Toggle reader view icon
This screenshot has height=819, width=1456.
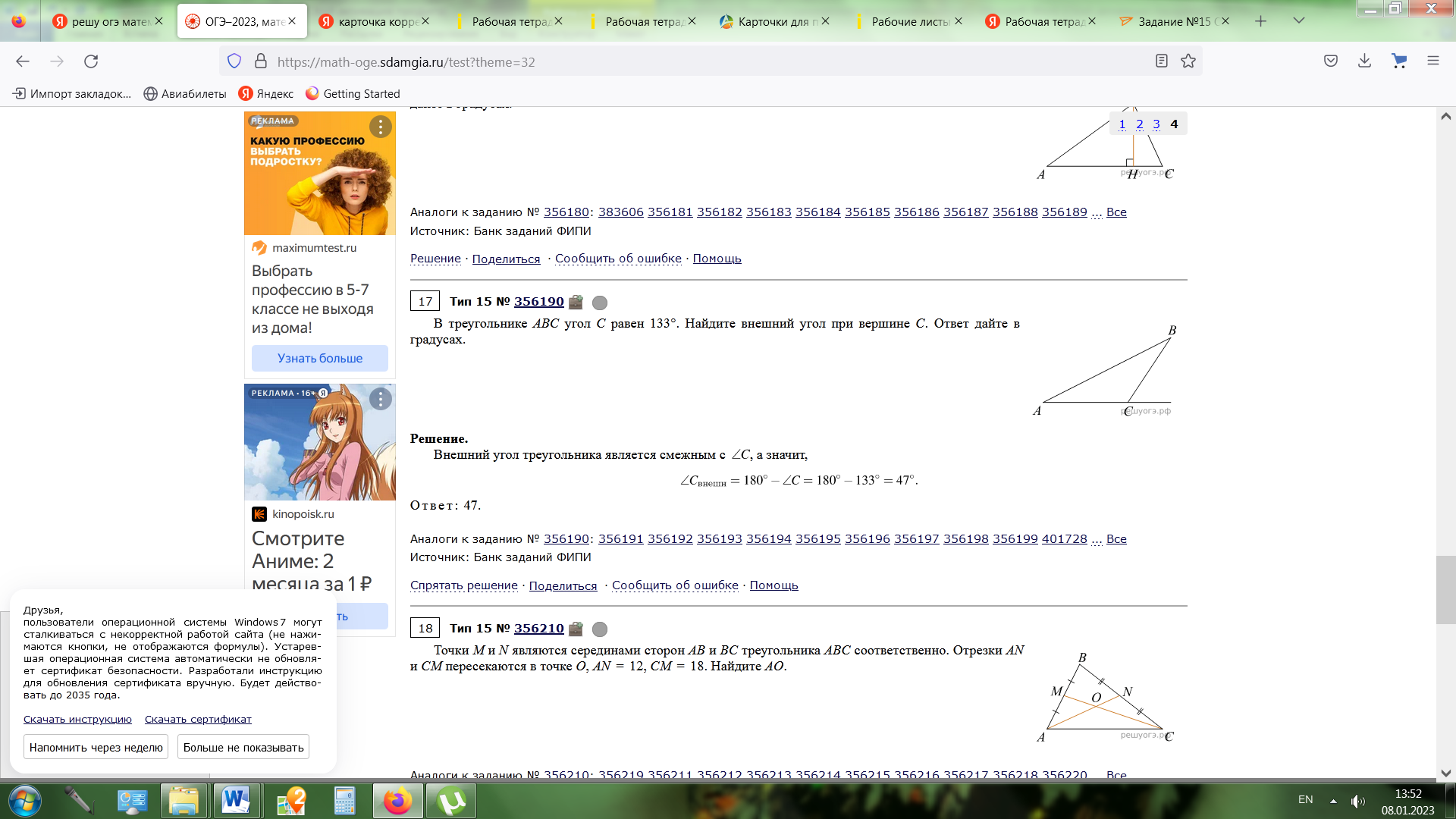tap(1161, 61)
